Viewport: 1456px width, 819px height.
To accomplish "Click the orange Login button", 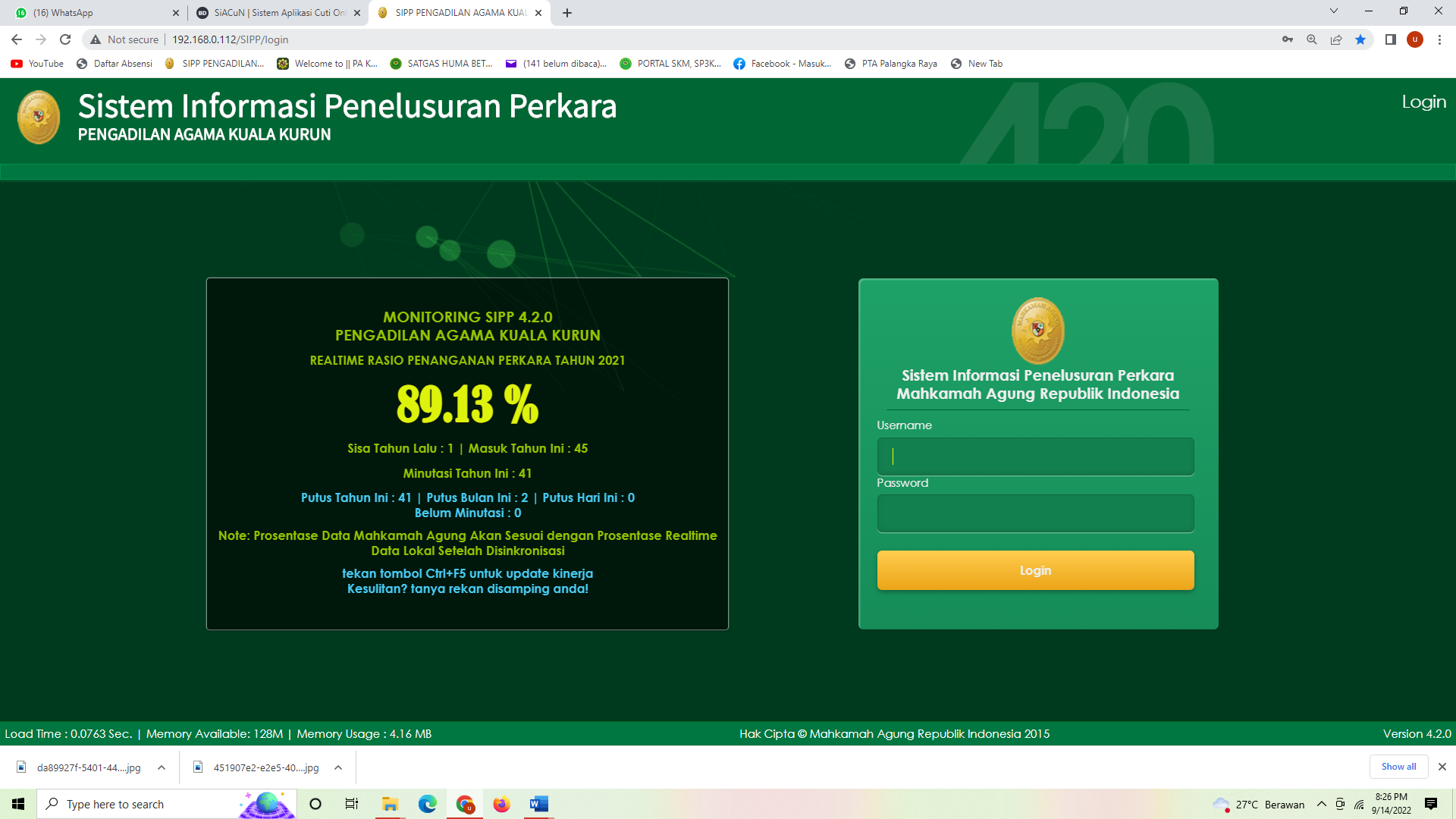I will 1035,570.
